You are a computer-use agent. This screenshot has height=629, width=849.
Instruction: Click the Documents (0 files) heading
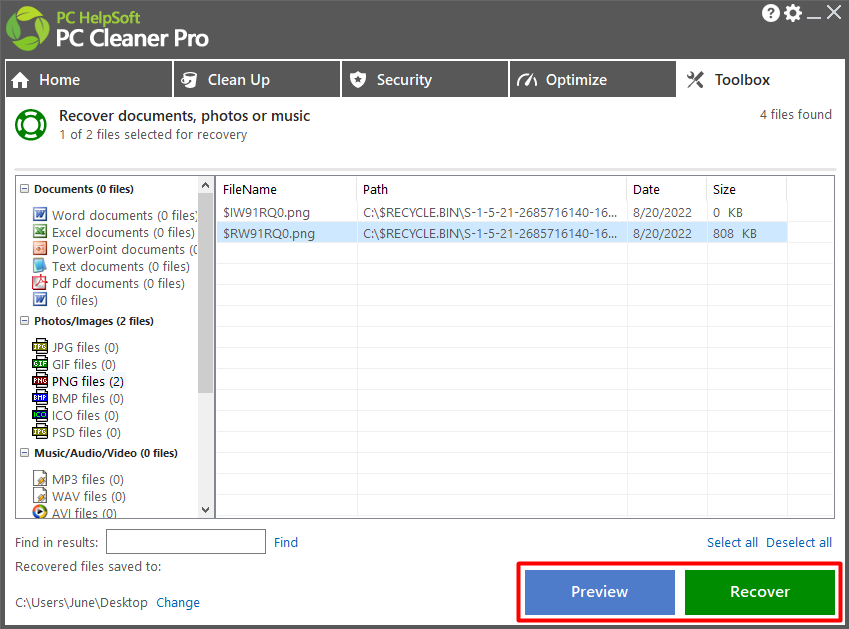[84, 189]
